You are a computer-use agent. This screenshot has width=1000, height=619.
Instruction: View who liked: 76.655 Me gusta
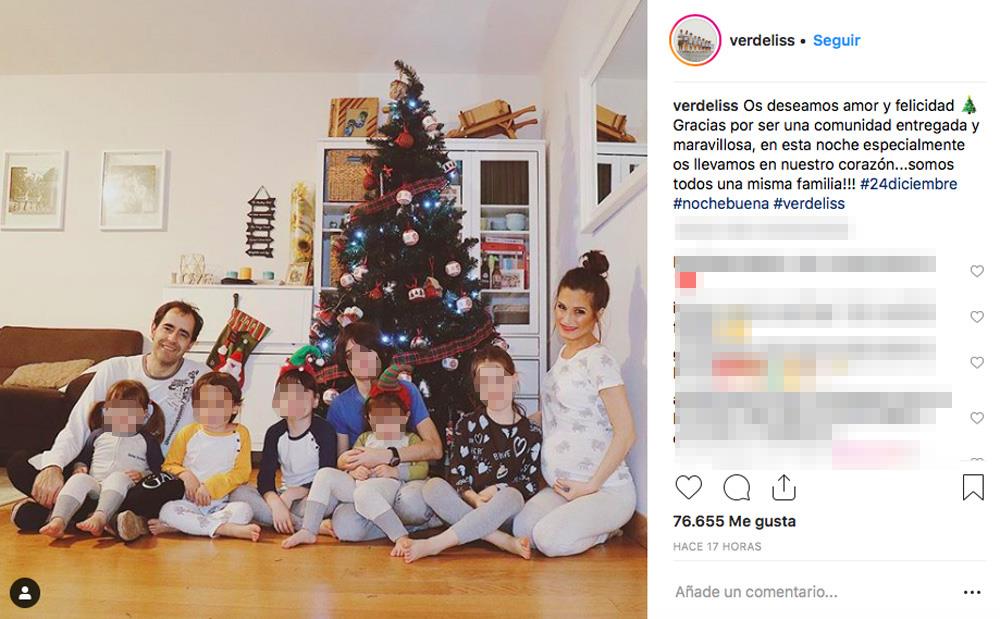pos(734,521)
